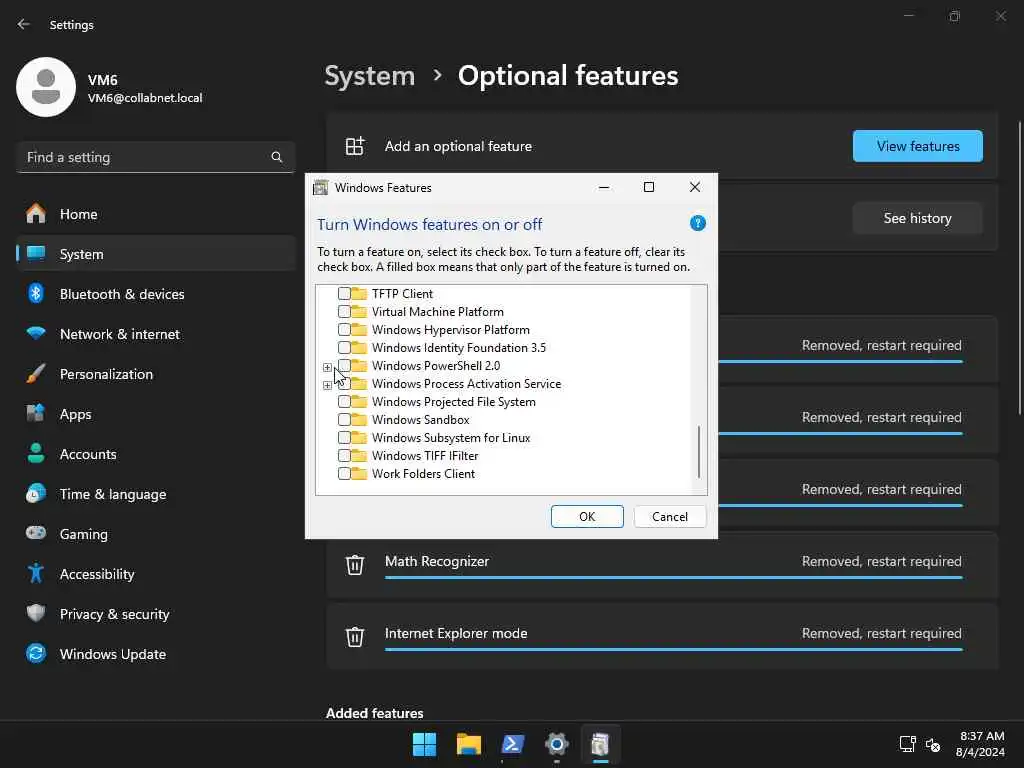This screenshot has width=1024, height=768.
Task: Click trash icon beside Internet Explorer mode
Action: click(x=355, y=635)
